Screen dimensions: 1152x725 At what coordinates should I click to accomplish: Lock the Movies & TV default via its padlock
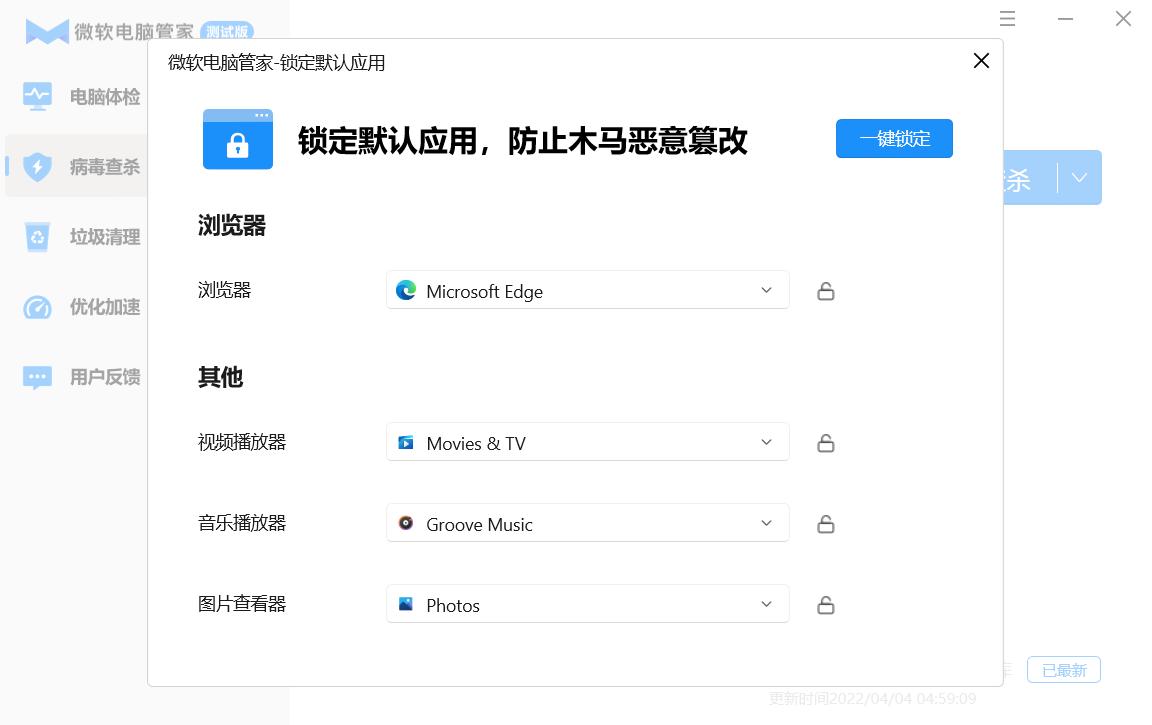[825, 442]
